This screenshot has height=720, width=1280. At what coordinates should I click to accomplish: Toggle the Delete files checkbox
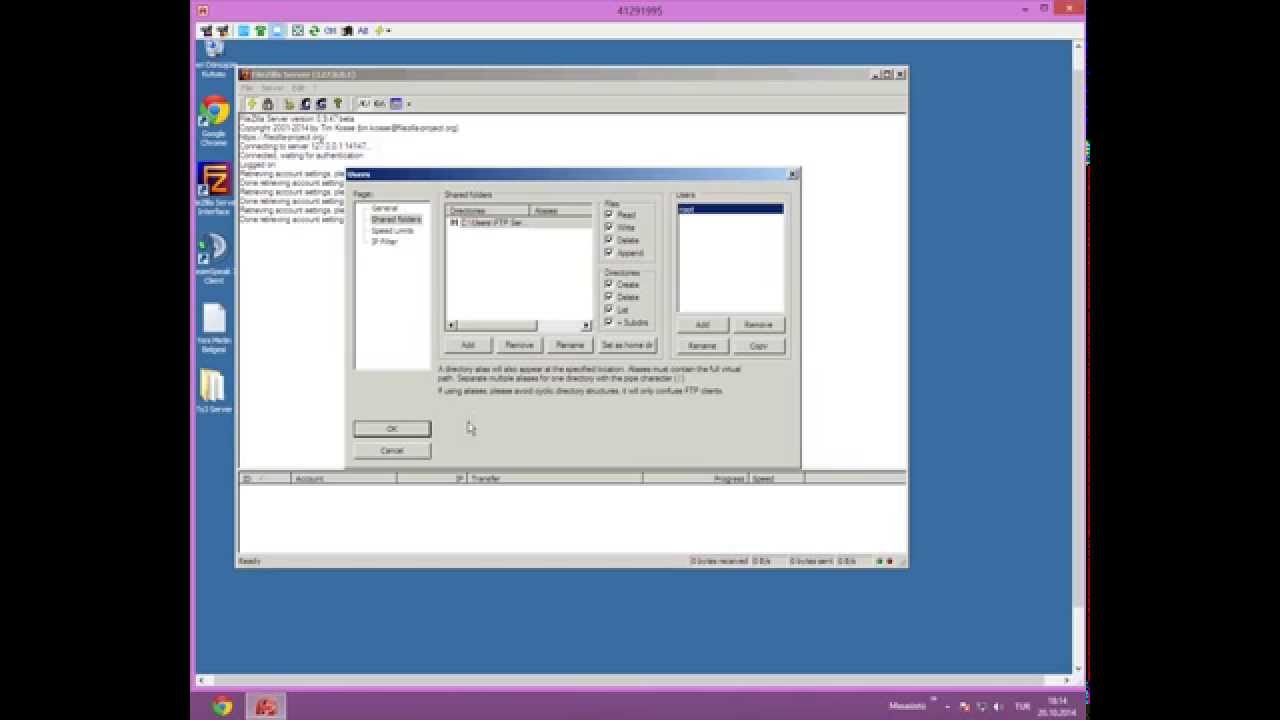coord(608,240)
